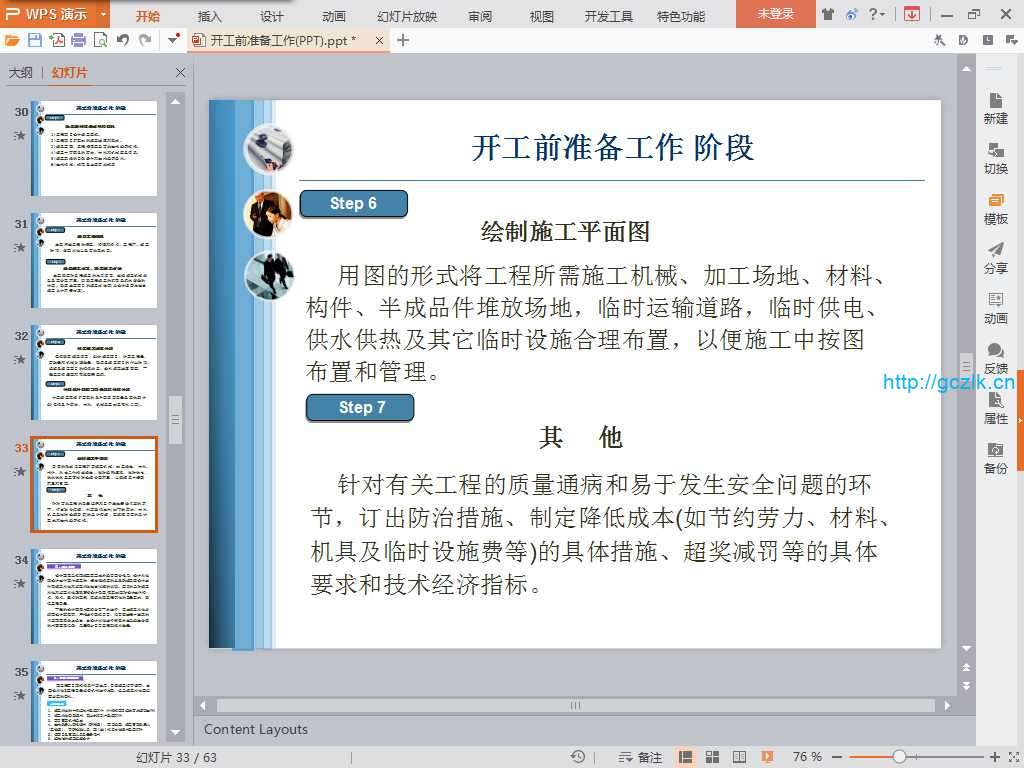Open the 备份 (Backup) sidebar icon
The height and width of the screenshot is (768, 1024).
coord(995,458)
